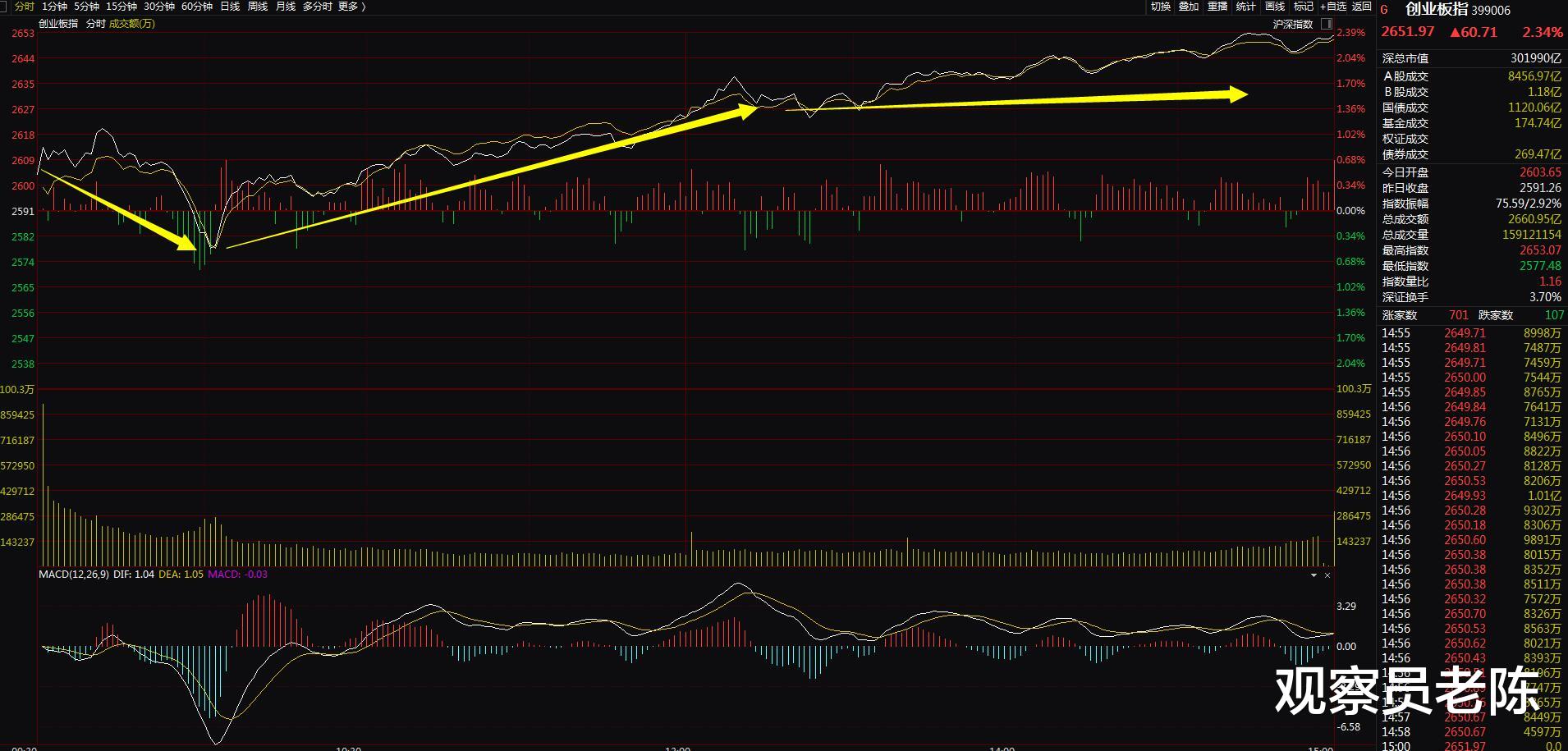Click the 切换 toolbar button
1568x751 pixels.
pyautogui.click(x=1161, y=7)
